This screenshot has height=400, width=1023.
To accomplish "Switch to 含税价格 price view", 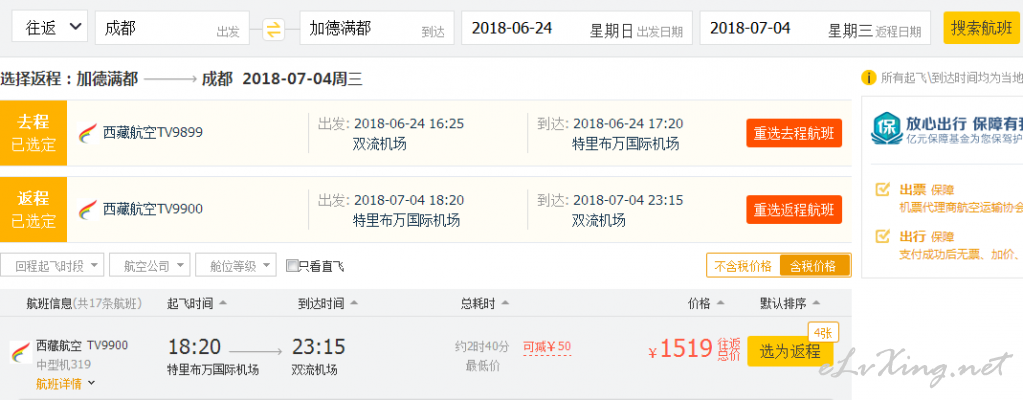I will 814,266.
